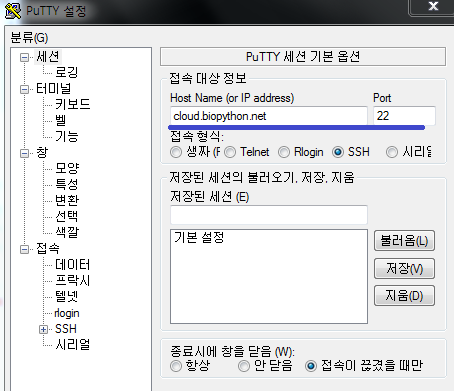The image size is (454, 391).
Task: Click 불러옴(L) button
Action: [x=404, y=241]
